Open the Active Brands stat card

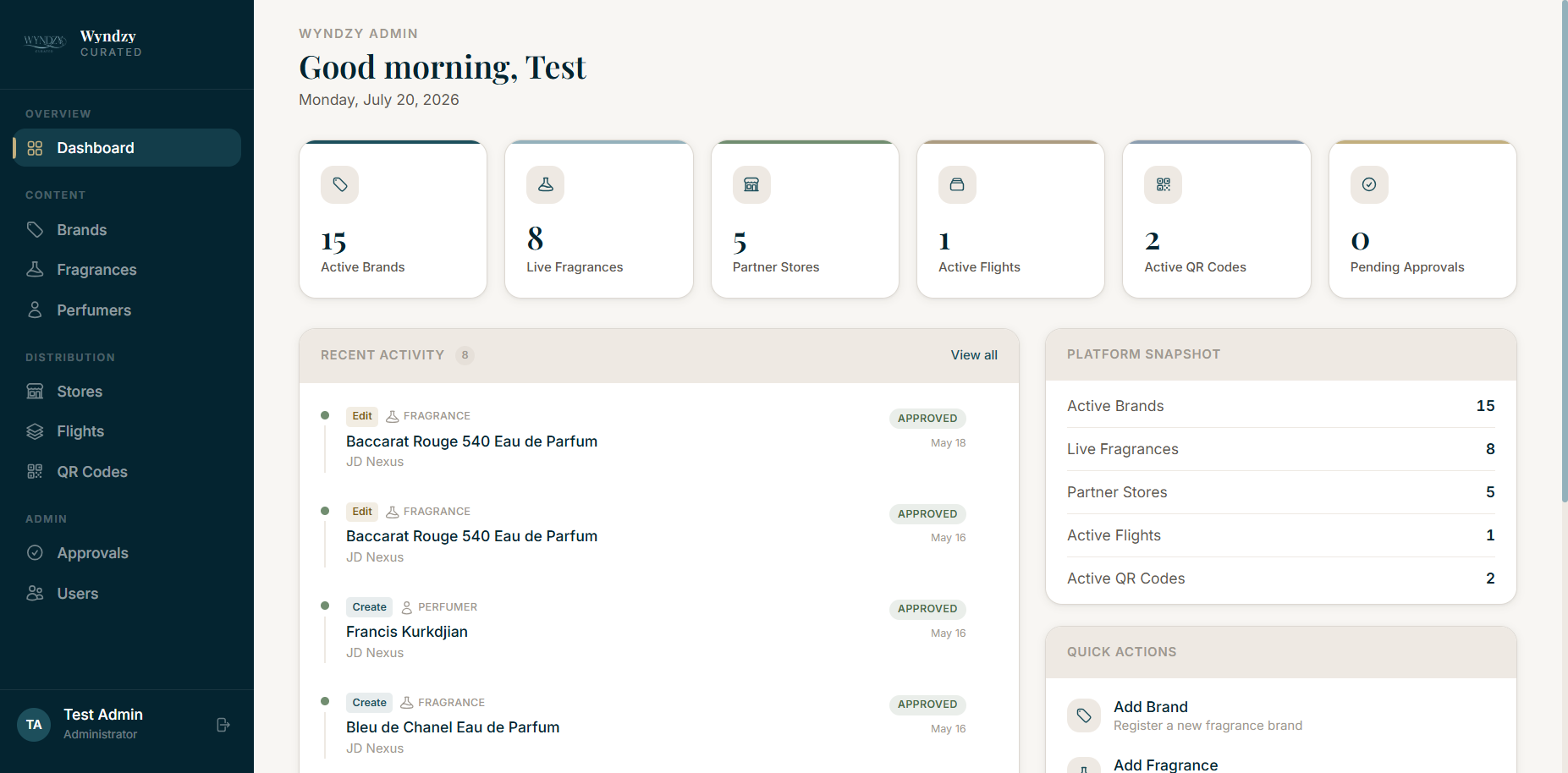coord(393,219)
